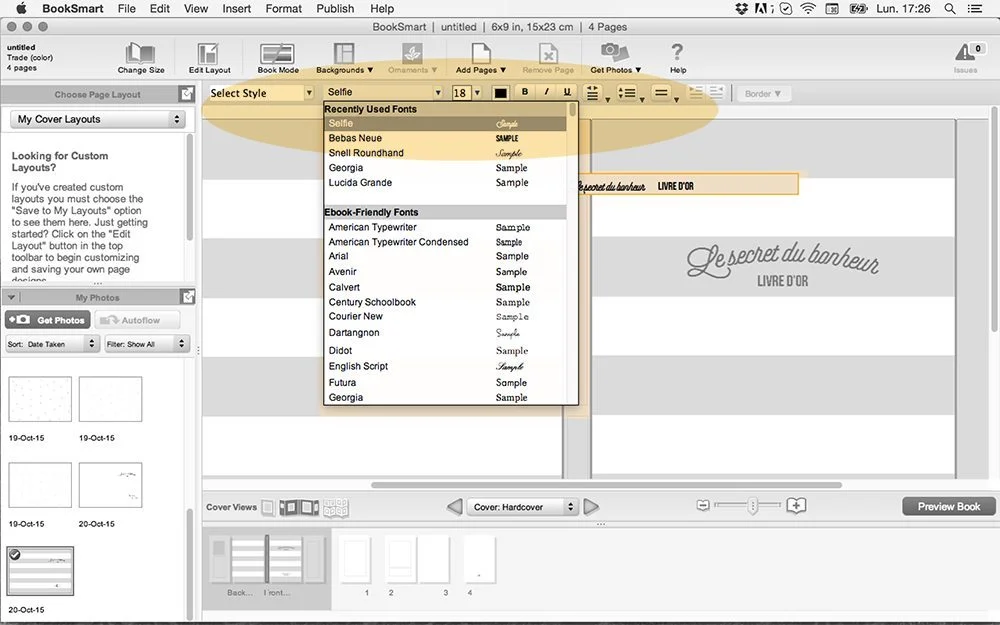The image size is (1000, 625).
Task: Select page 1 thumbnail in filmstrip
Action: [x=356, y=559]
